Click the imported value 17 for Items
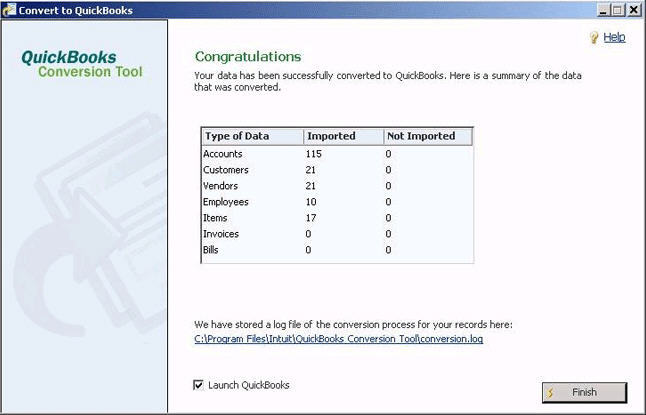Image resolution: width=646 pixels, height=415 pixels. coord(311,218)
